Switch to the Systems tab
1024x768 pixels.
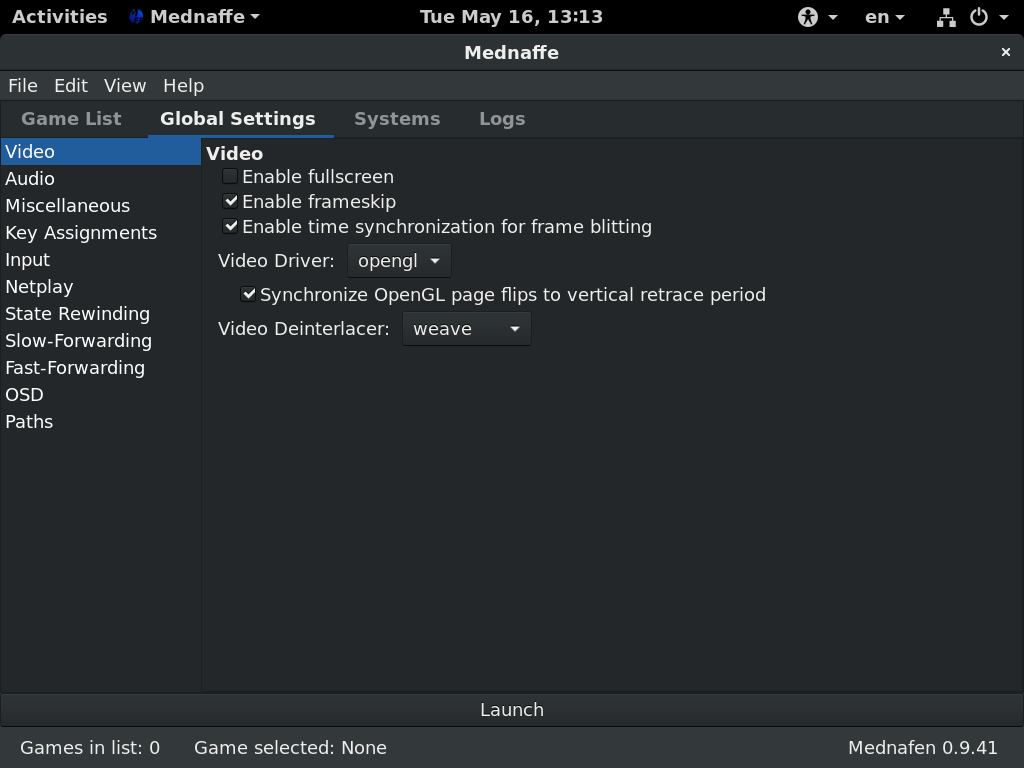[397, 119]
